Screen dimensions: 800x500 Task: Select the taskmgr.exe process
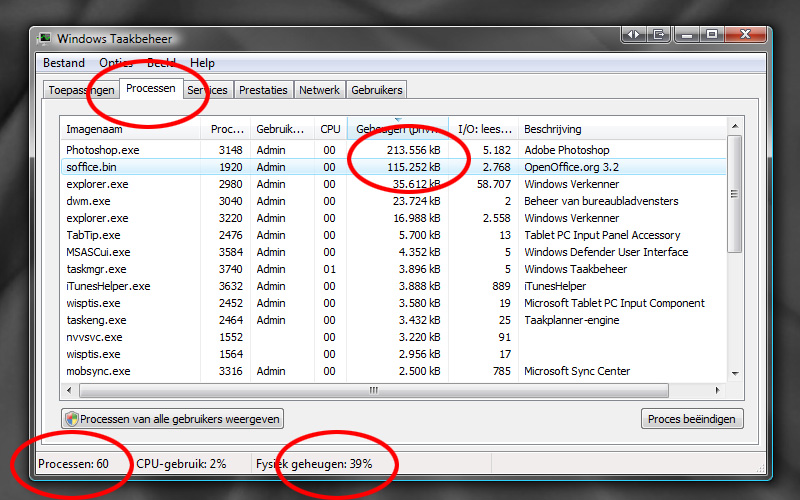pyautogui.click(x=393, y=269)
